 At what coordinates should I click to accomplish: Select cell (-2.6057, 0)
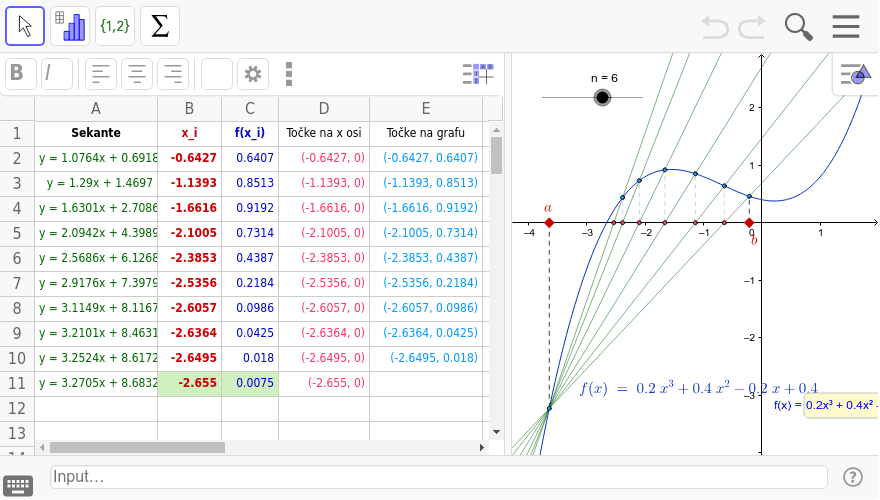tap(324, 309)
